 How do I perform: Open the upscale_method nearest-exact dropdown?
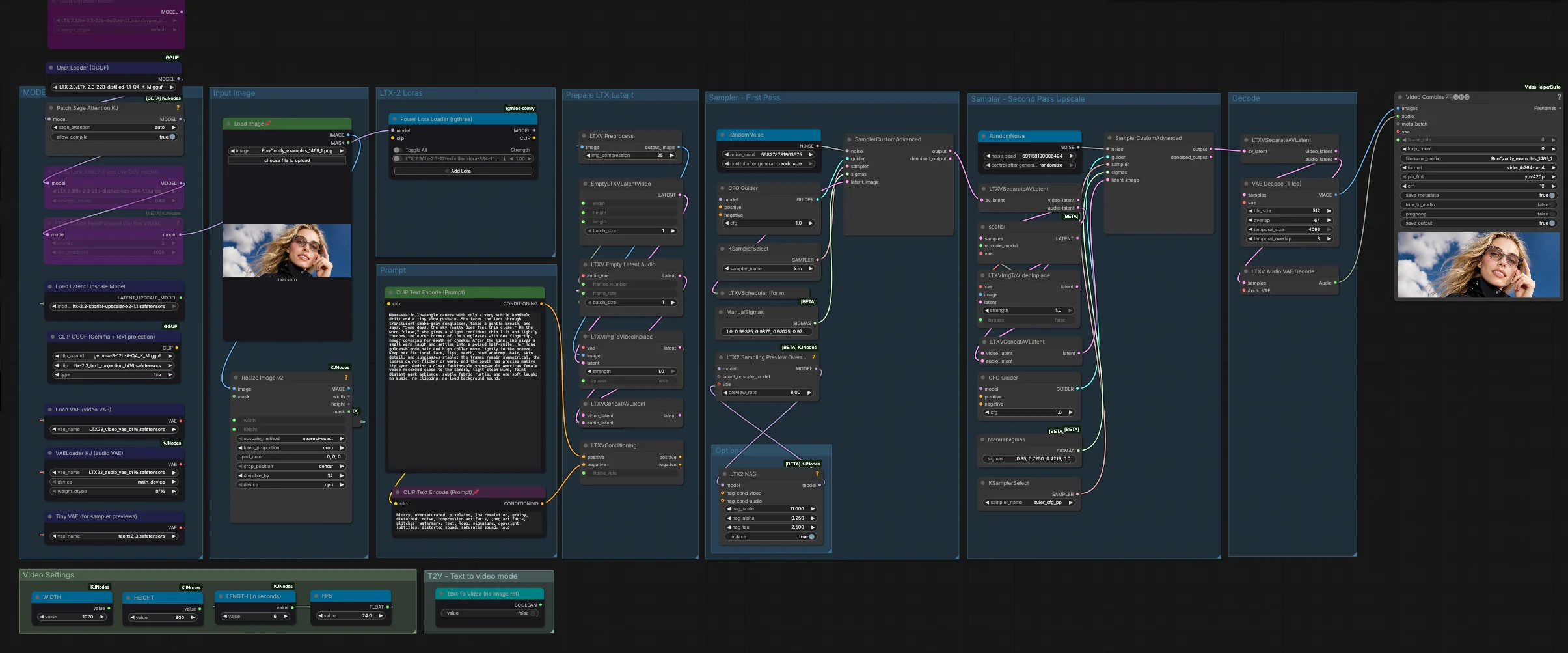coord(291,439)
